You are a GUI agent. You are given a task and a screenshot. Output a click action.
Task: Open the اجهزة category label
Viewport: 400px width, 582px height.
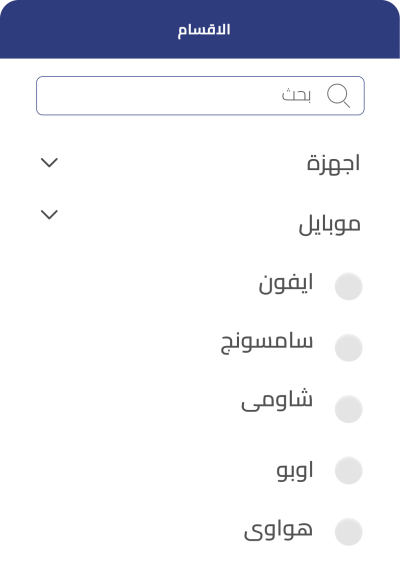pyautogui.click(x=333, y=163)
